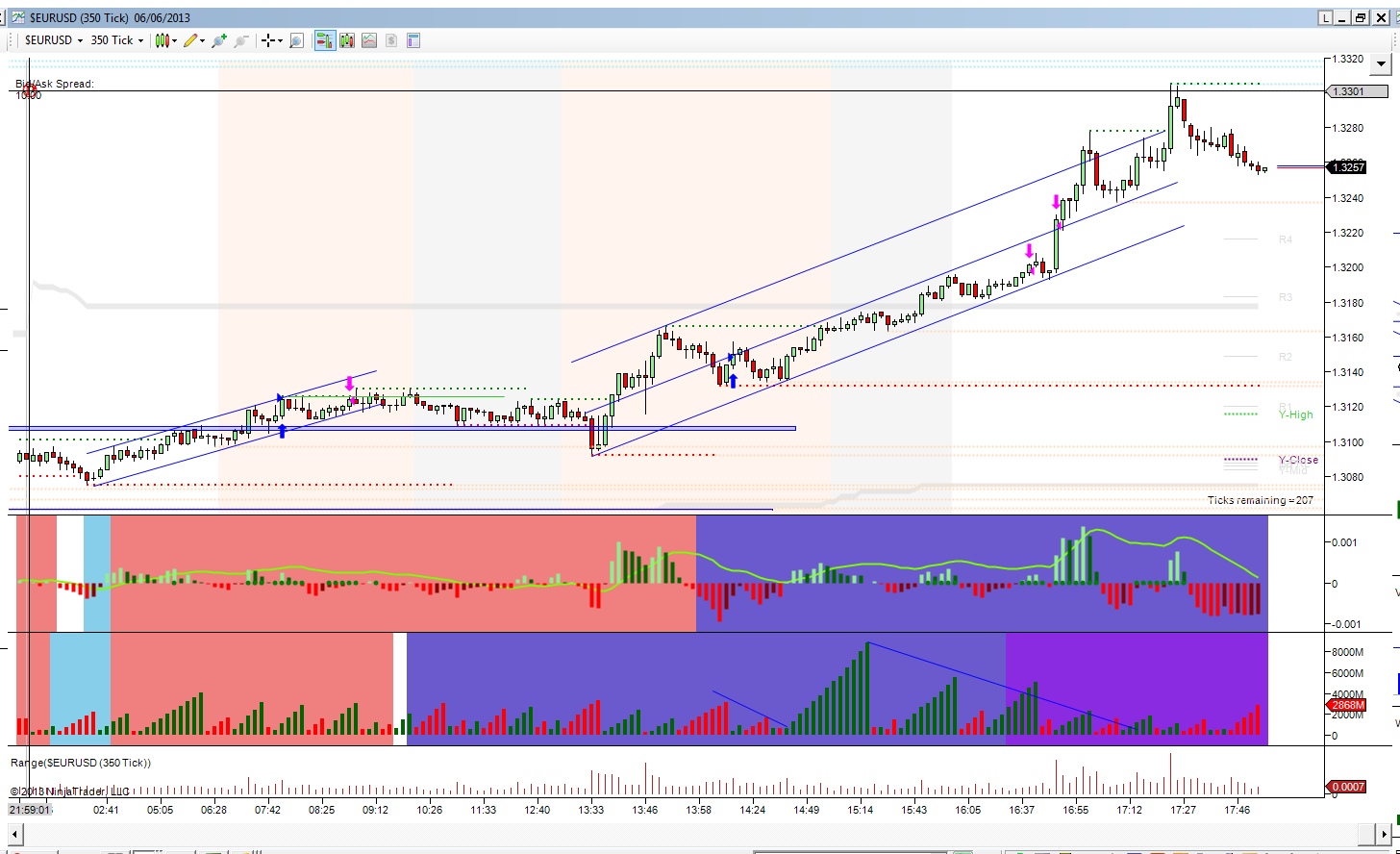Click the Ticks remaining = 207 text

[1261, 500]
